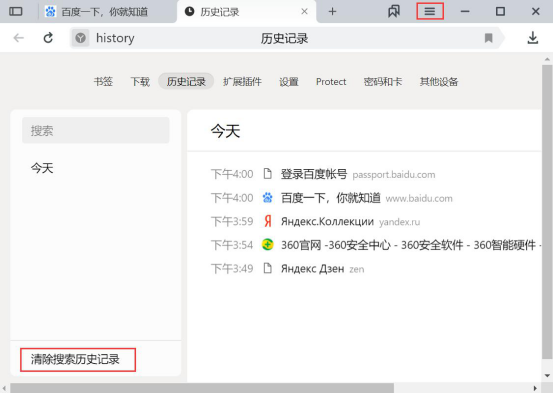
Task: Click the Yandex site icon in address bar
Action: [x=80, y=38]
